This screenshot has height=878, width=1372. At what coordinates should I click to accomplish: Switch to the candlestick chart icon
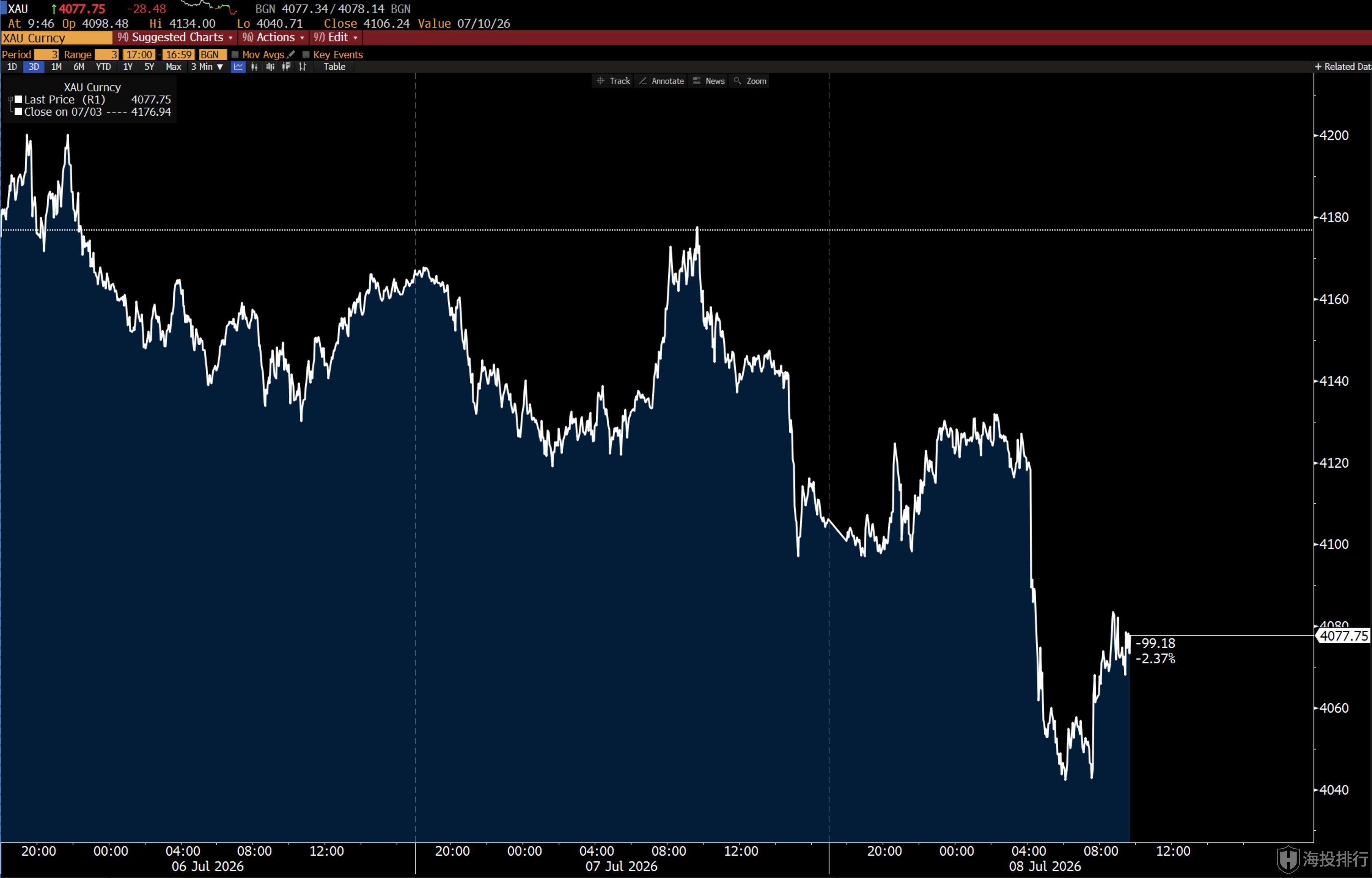tap(254, 67)
